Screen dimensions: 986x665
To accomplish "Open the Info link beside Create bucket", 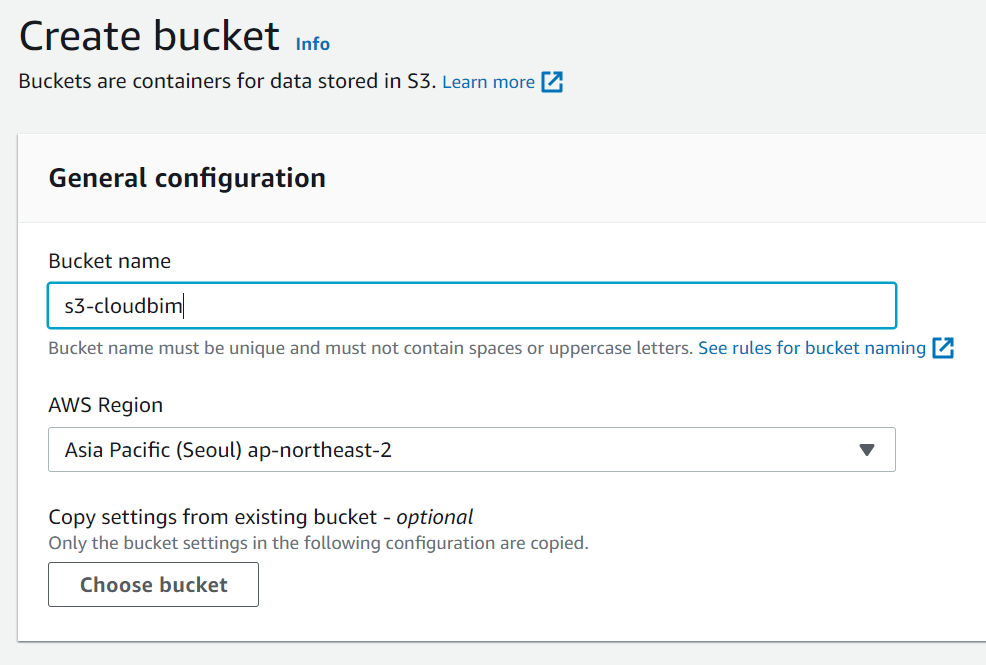I will [312, 44].
